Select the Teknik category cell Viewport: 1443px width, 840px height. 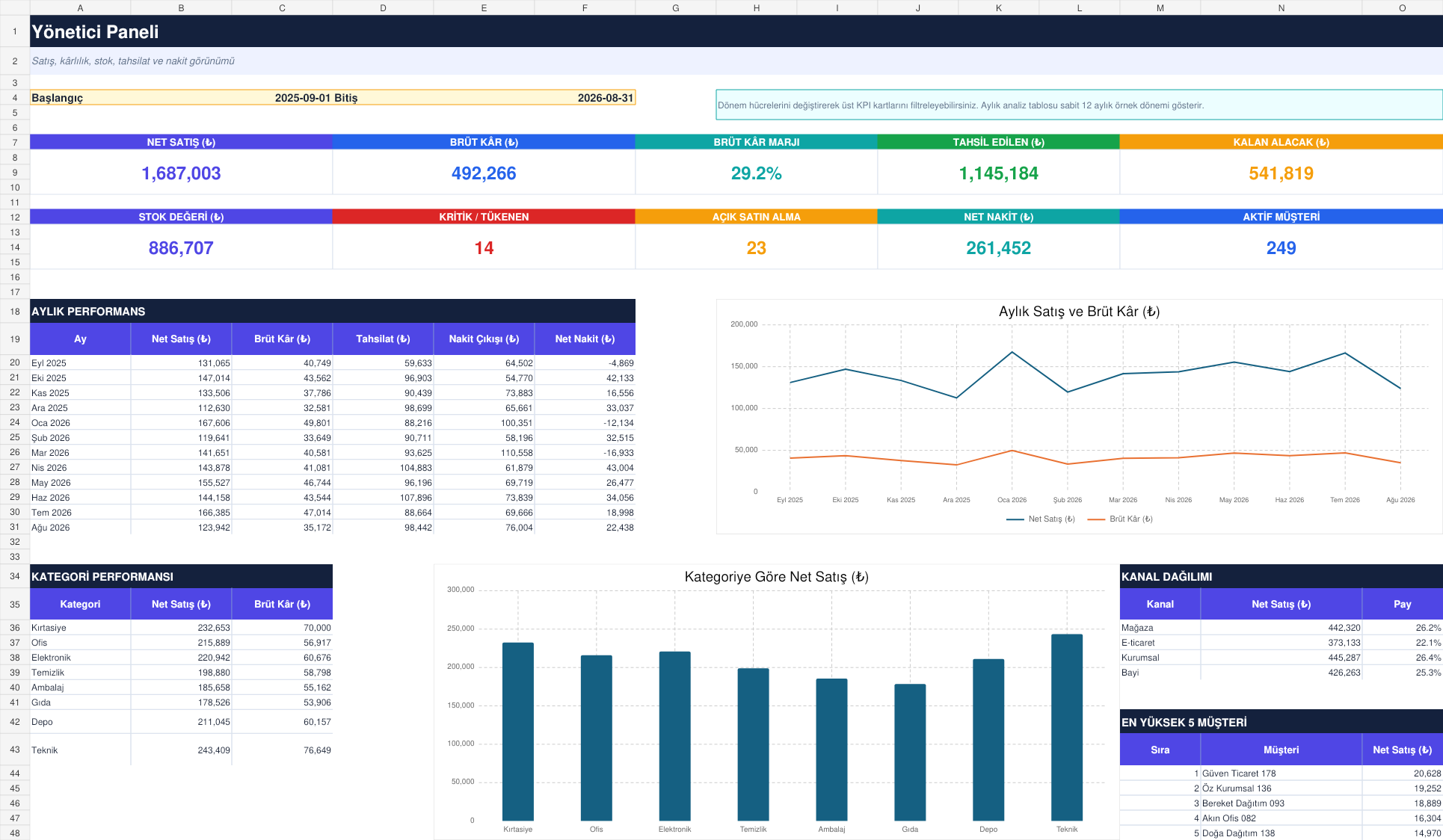click(80, 750)
